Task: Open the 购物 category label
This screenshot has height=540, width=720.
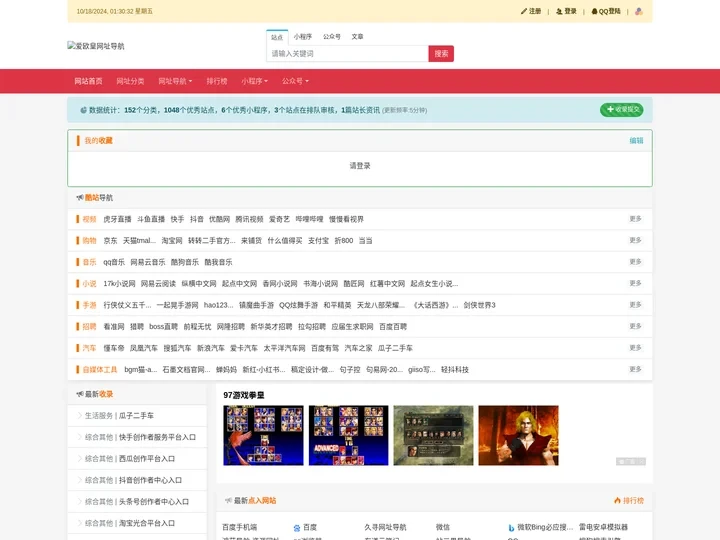Action: pyautogui.click(x=90, y=241)
